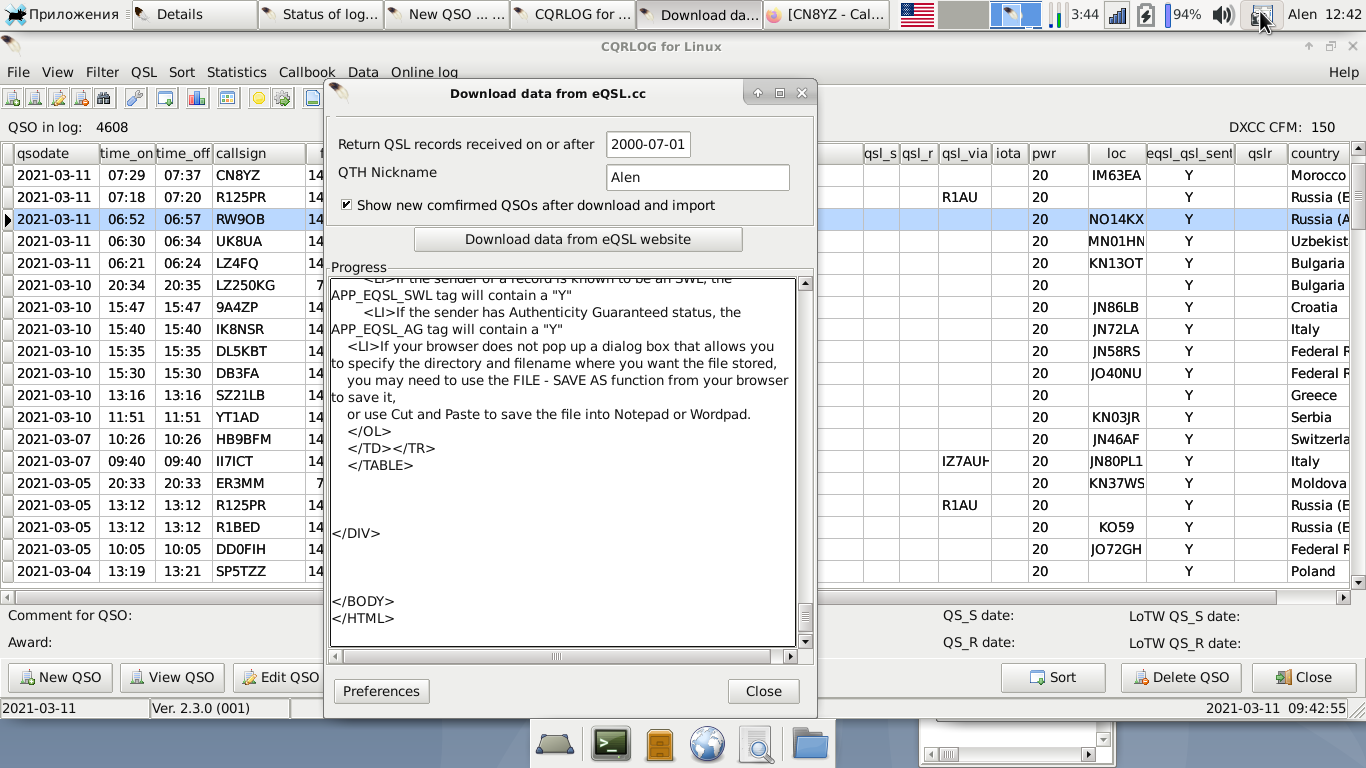Click Progress horizontal scrollbar right arrow
The height and width of the screenshot is (768, 1366).
click(x=791, y=657)
